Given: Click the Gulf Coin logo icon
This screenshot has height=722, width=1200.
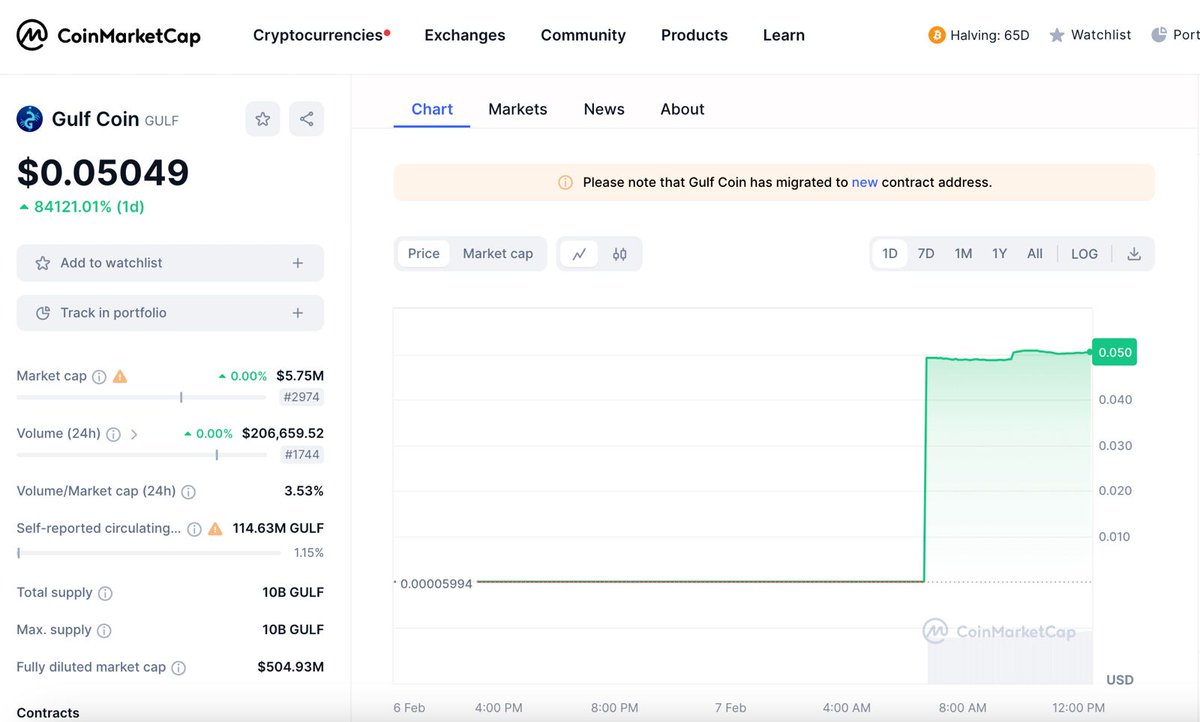Looking at the screenshot, I should 30,119.
